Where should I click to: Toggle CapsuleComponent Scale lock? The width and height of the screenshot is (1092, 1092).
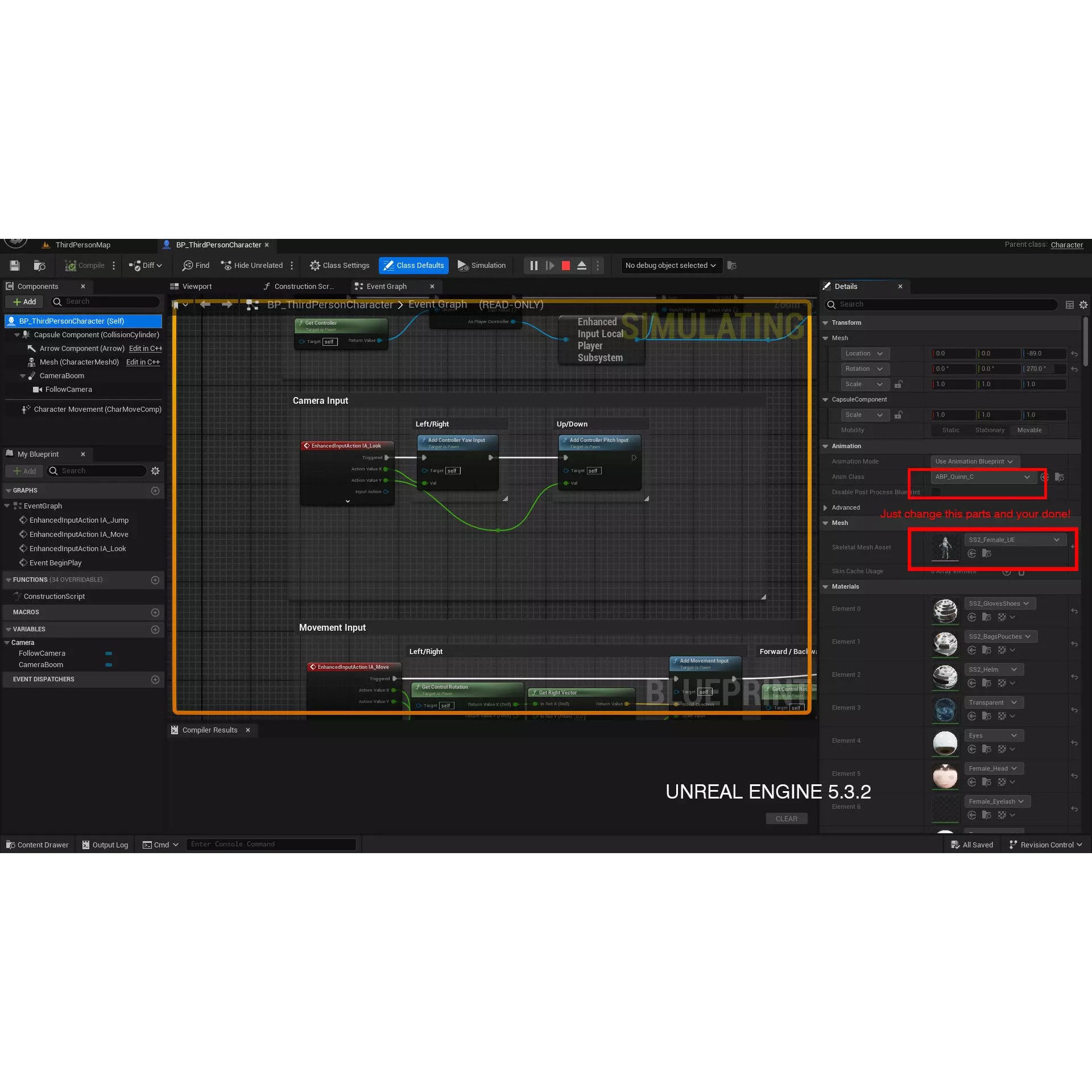point(898,415)
